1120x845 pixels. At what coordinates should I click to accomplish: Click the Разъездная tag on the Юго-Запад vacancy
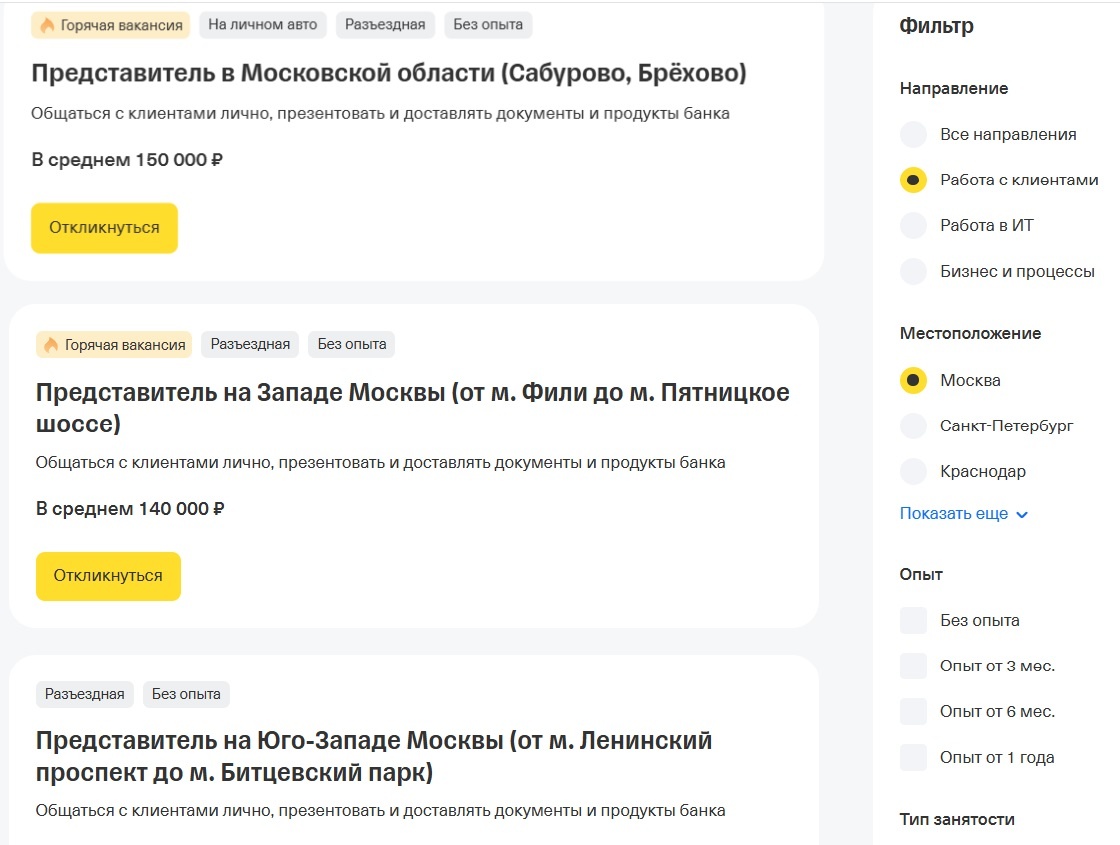(85, 694)
